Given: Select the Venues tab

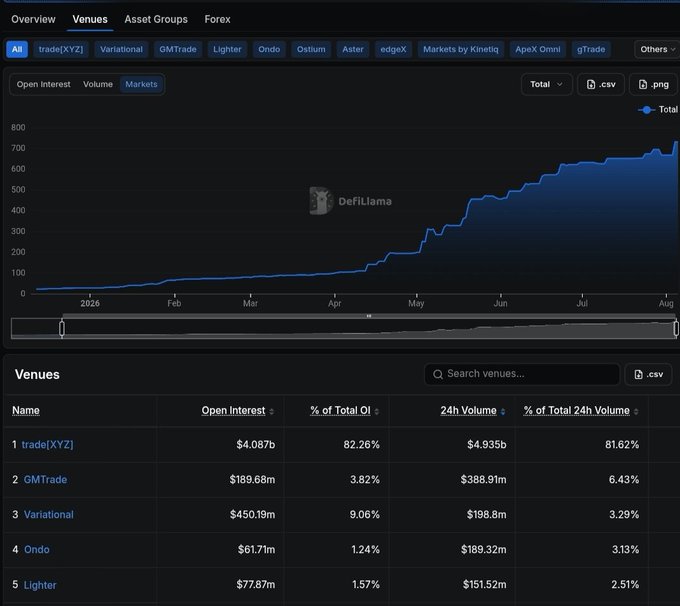Looking at the screenshot, I should 90,19.
